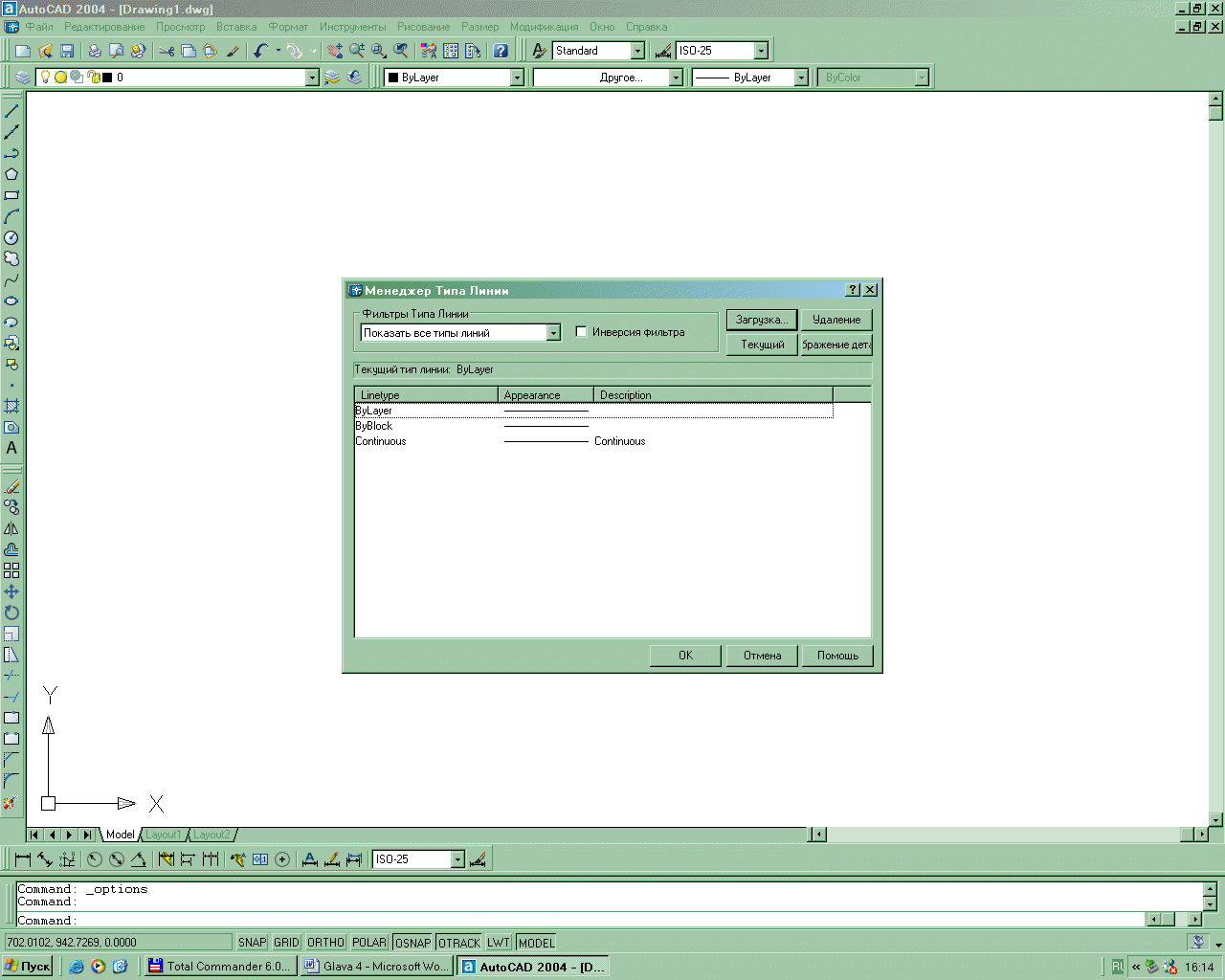Click the Print (plot) icon
1225x980 pixels.
click(94, 51)
